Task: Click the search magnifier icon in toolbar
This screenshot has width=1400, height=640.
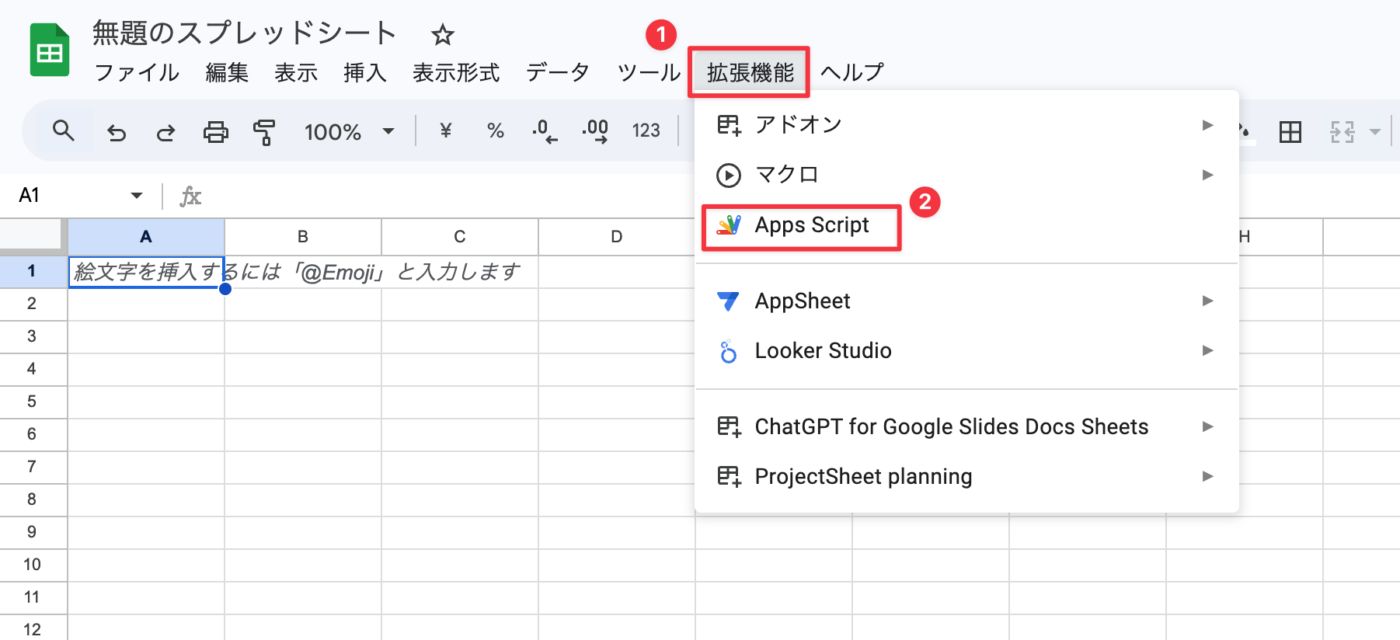Action: (x=64, y=131)
